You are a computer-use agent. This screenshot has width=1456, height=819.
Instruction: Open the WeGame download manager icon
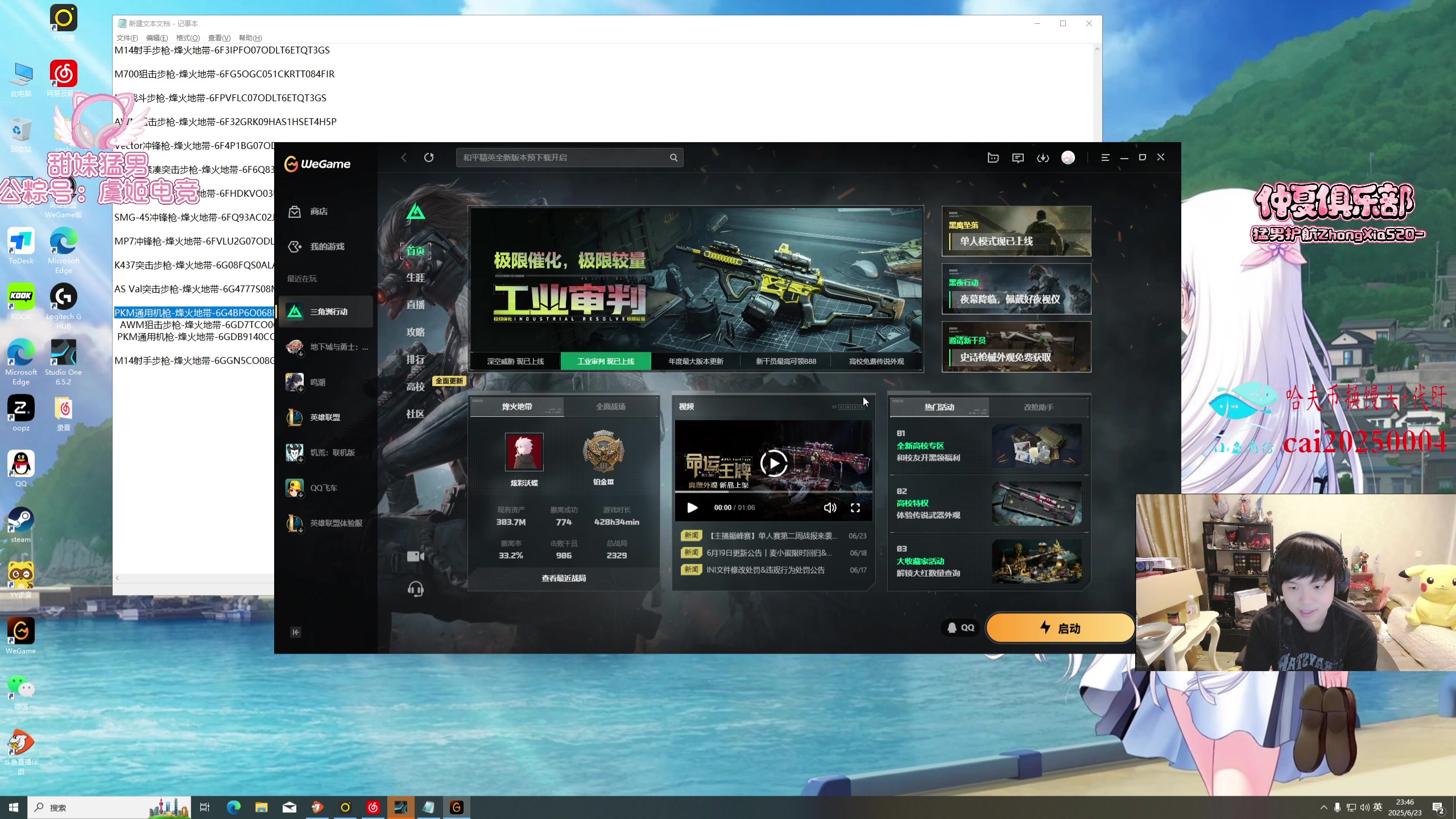point(1043,158)
